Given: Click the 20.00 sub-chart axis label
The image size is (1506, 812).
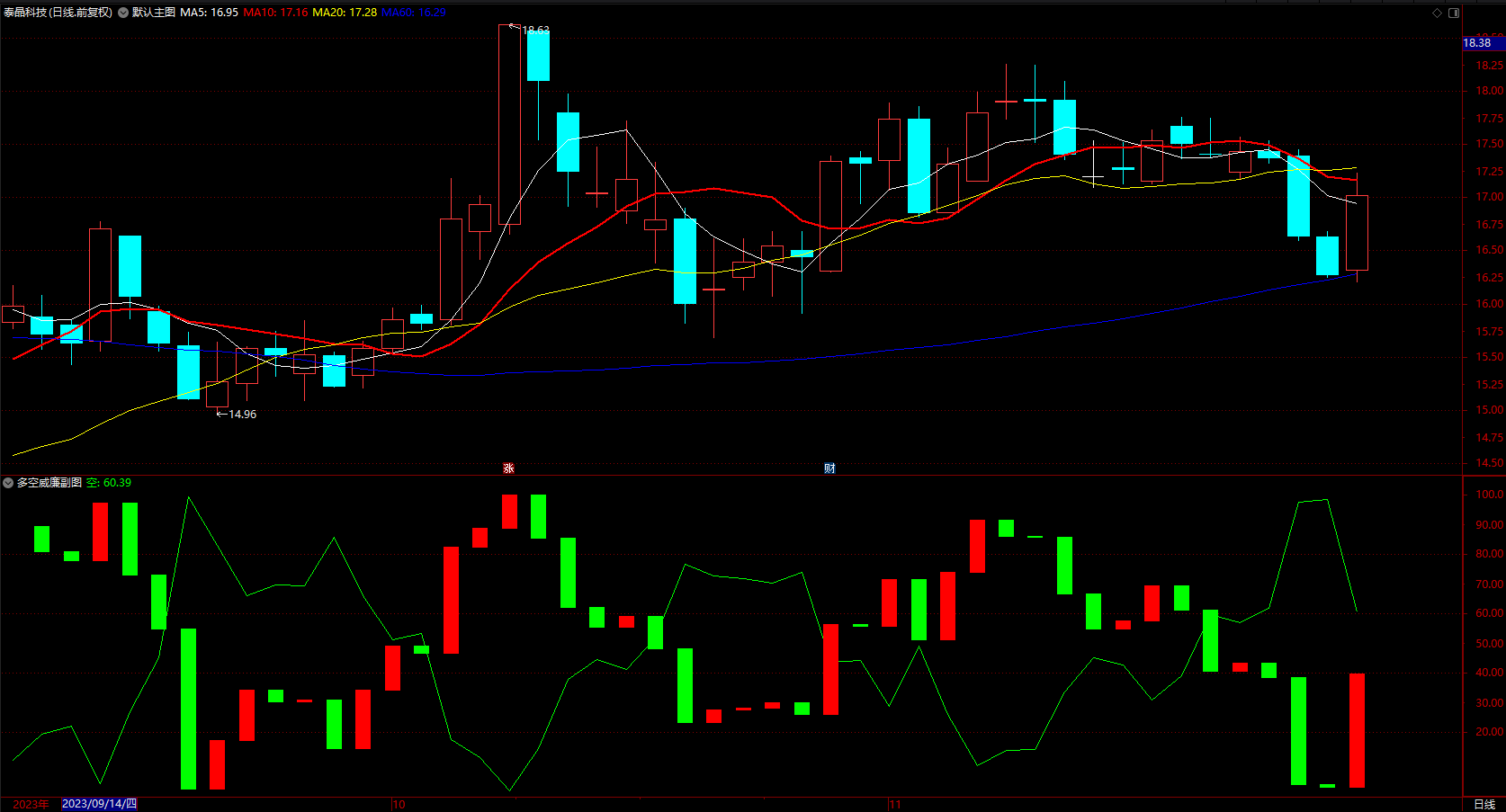Looking at the screenshot, I should pyautogui.click(x=1489, y=732).
